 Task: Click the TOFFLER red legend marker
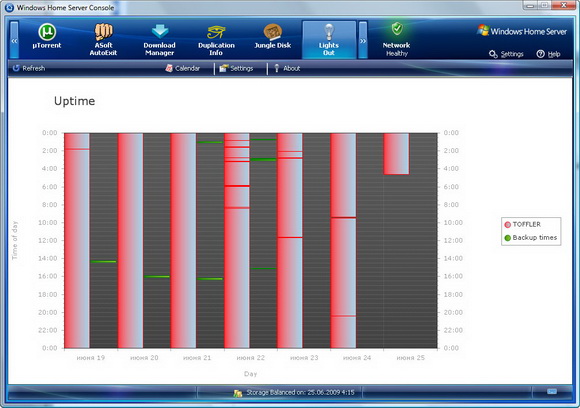(508, 225)
